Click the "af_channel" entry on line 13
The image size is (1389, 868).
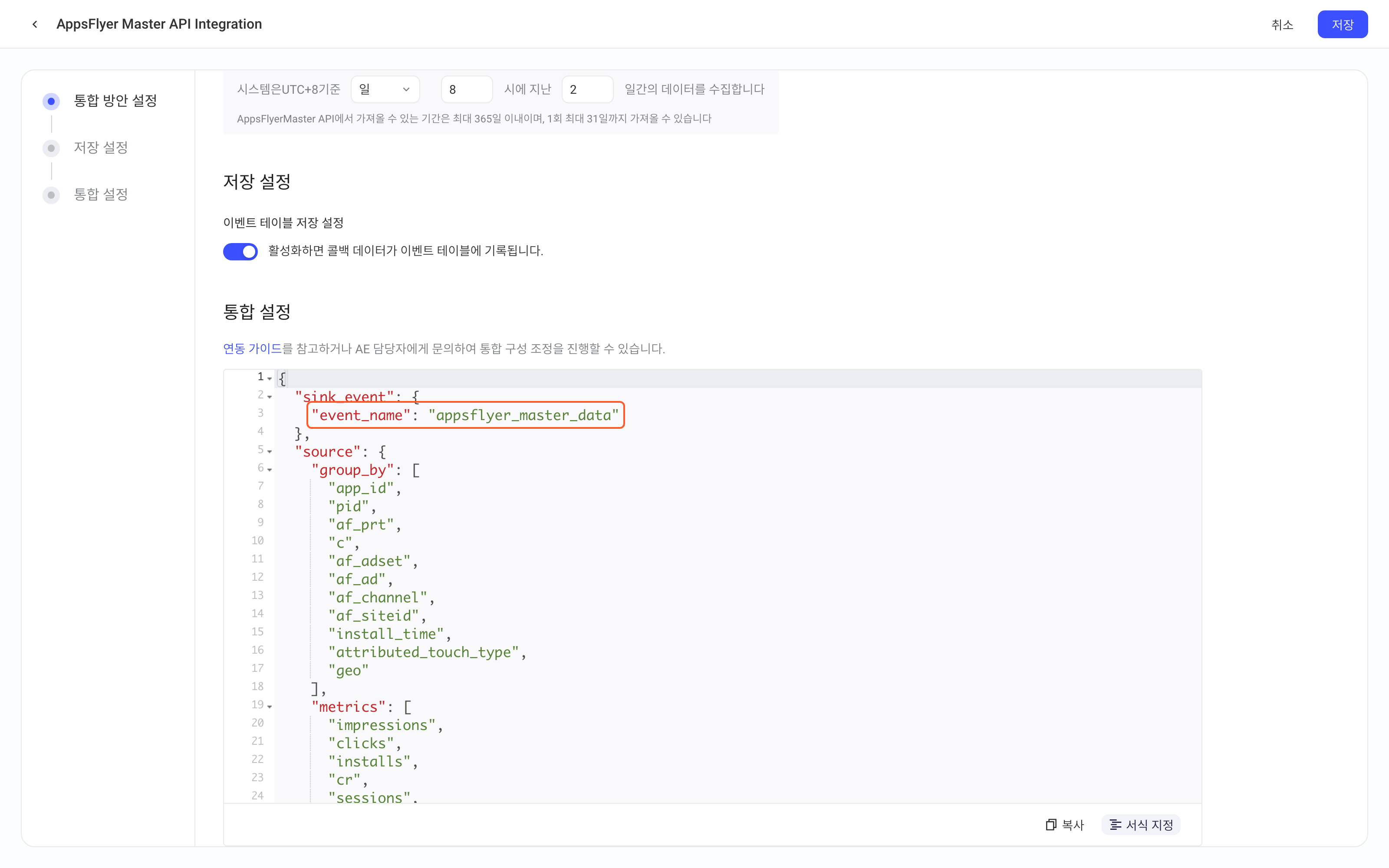378,598
